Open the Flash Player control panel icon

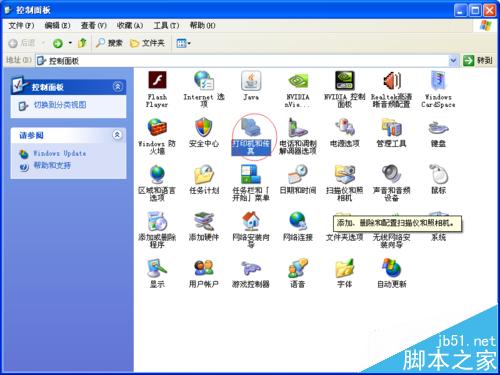click(x=157, y=81)
